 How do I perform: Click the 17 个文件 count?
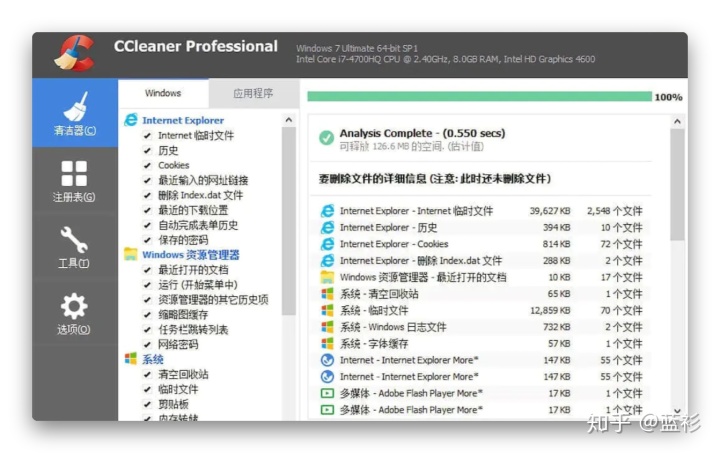tap(621, 277)
